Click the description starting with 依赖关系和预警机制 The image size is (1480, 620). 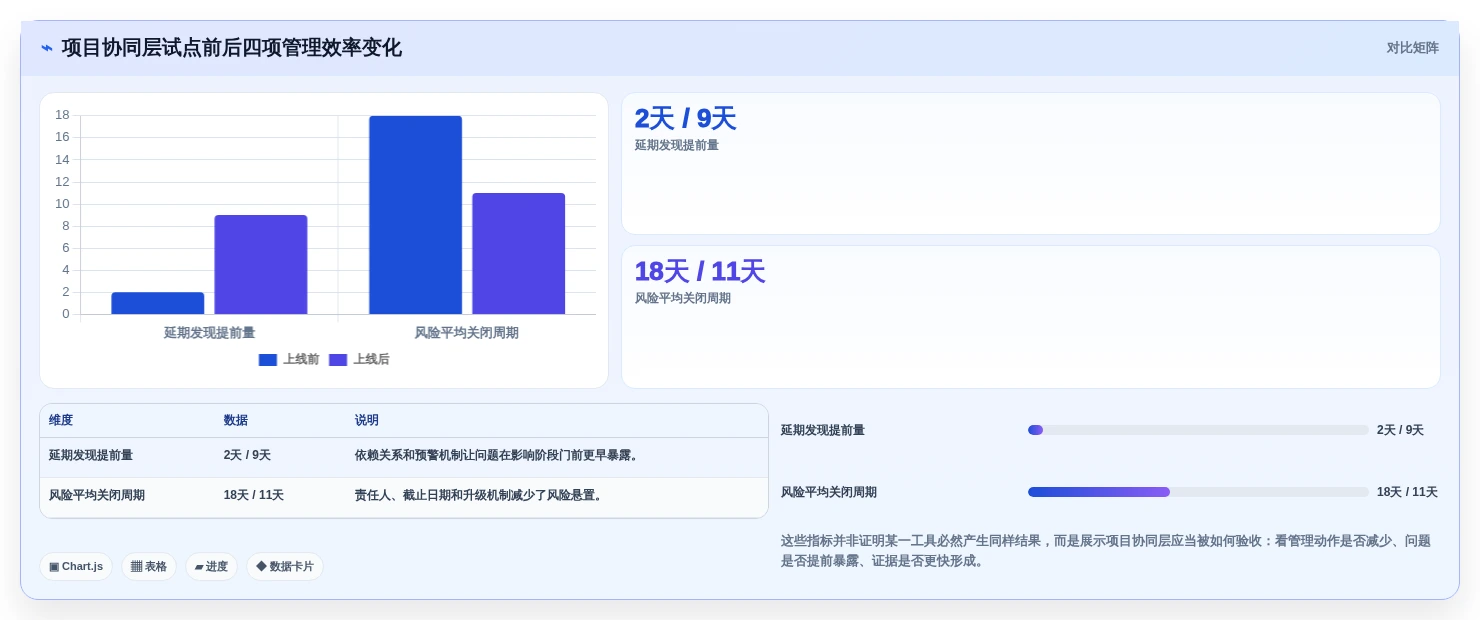coord(498,456)
